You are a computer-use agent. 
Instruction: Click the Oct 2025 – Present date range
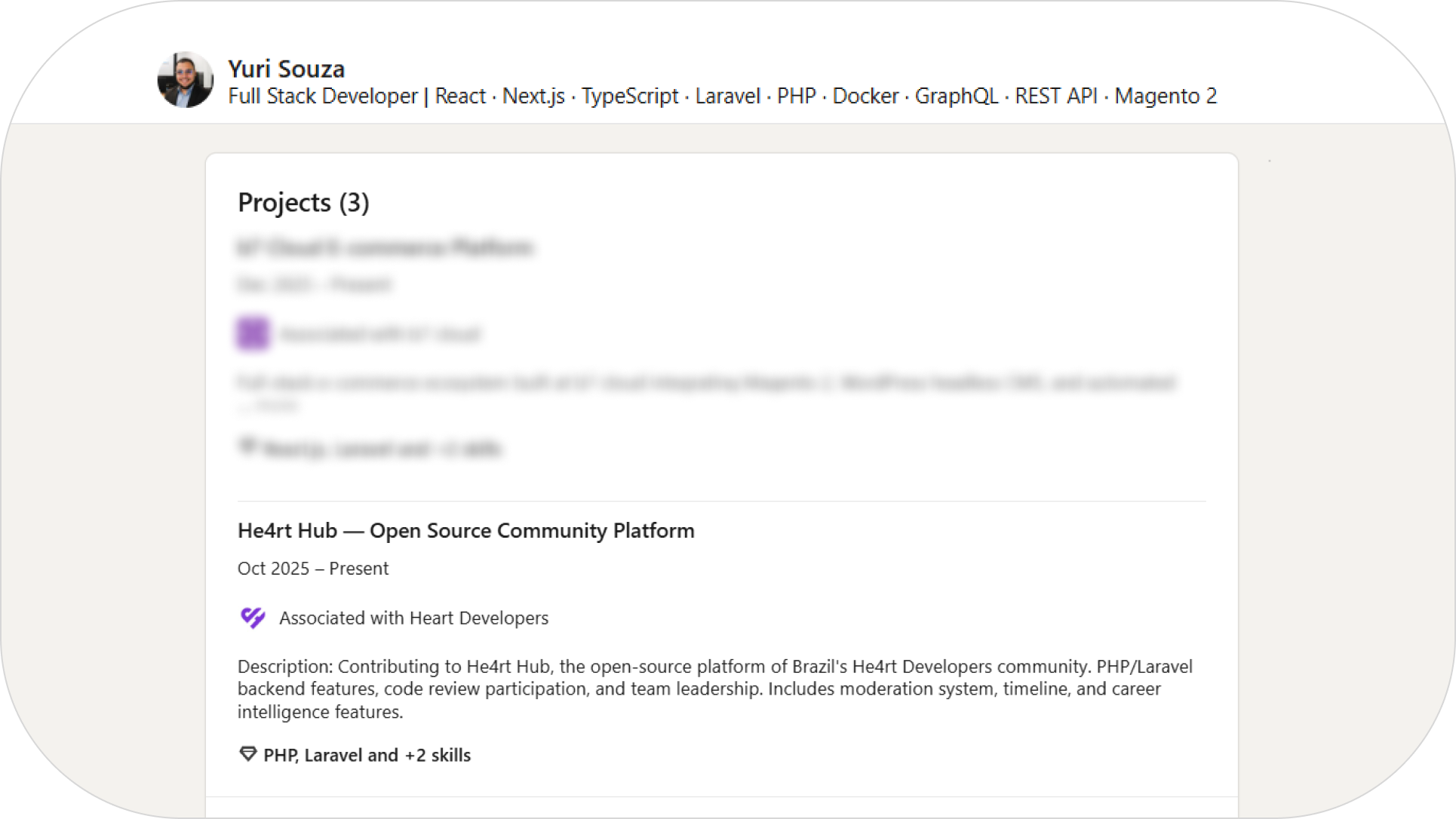tap(313, 569)
